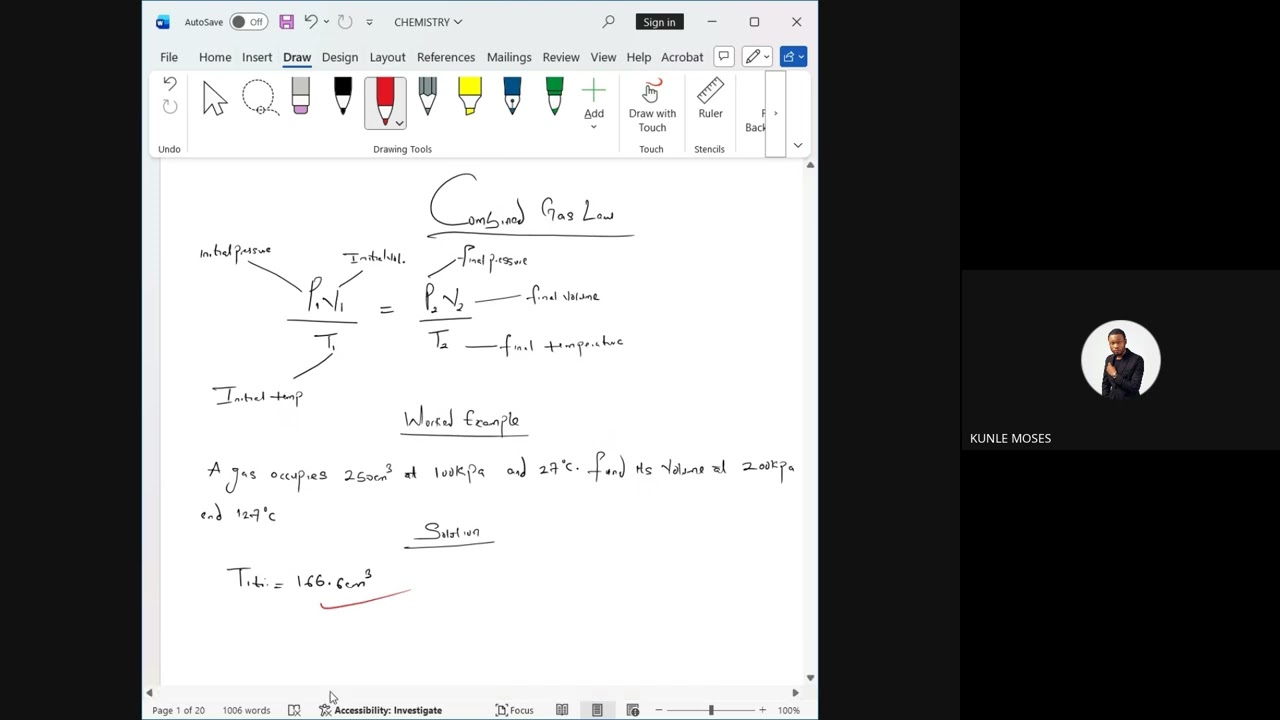Viewport: 1280px width, 720px height.
Task: Switch to Read Mode view
Action: tap(562, 710)
